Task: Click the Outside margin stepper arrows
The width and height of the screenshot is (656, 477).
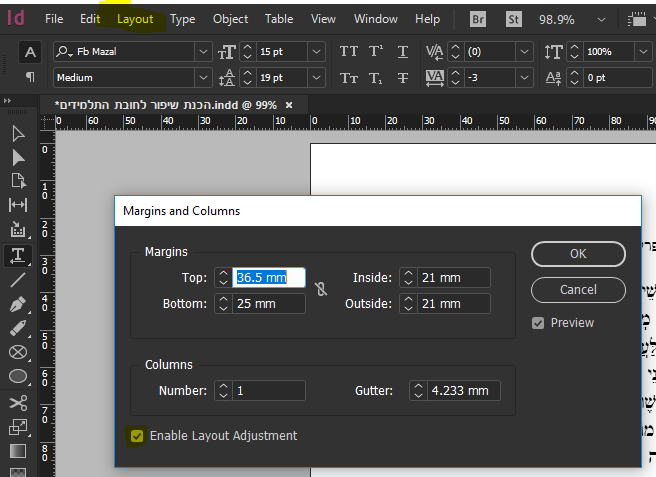Action: point(408,304)
